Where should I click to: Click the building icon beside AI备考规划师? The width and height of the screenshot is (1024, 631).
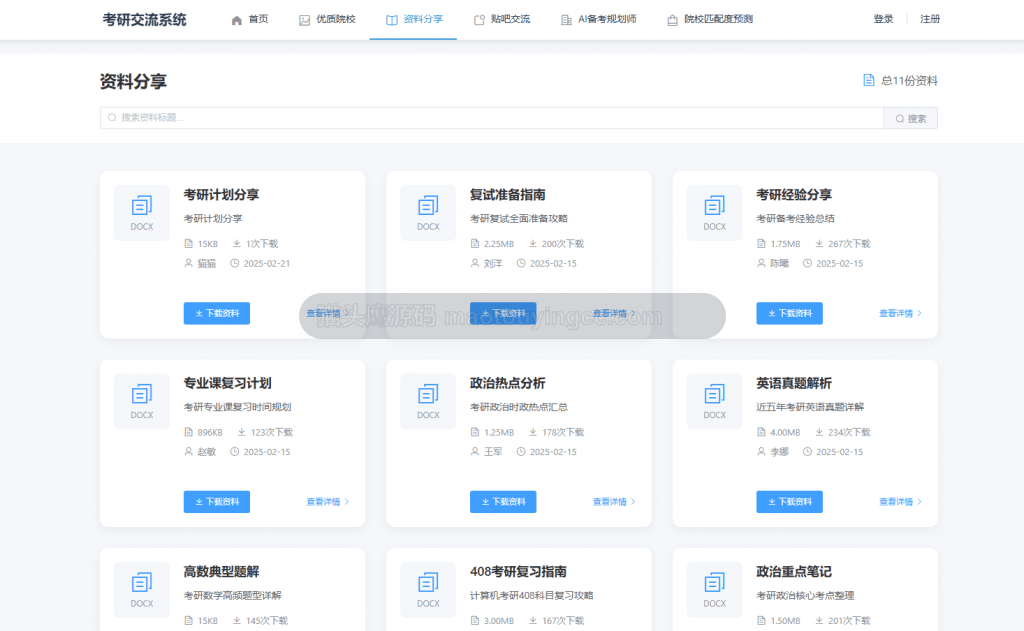tap(566, 20)
